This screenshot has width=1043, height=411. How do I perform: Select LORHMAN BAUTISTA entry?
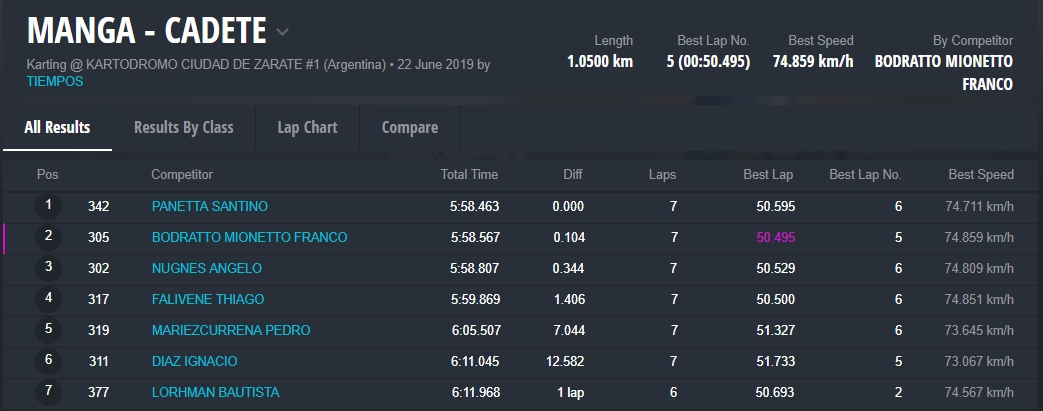tap(215, 392)
